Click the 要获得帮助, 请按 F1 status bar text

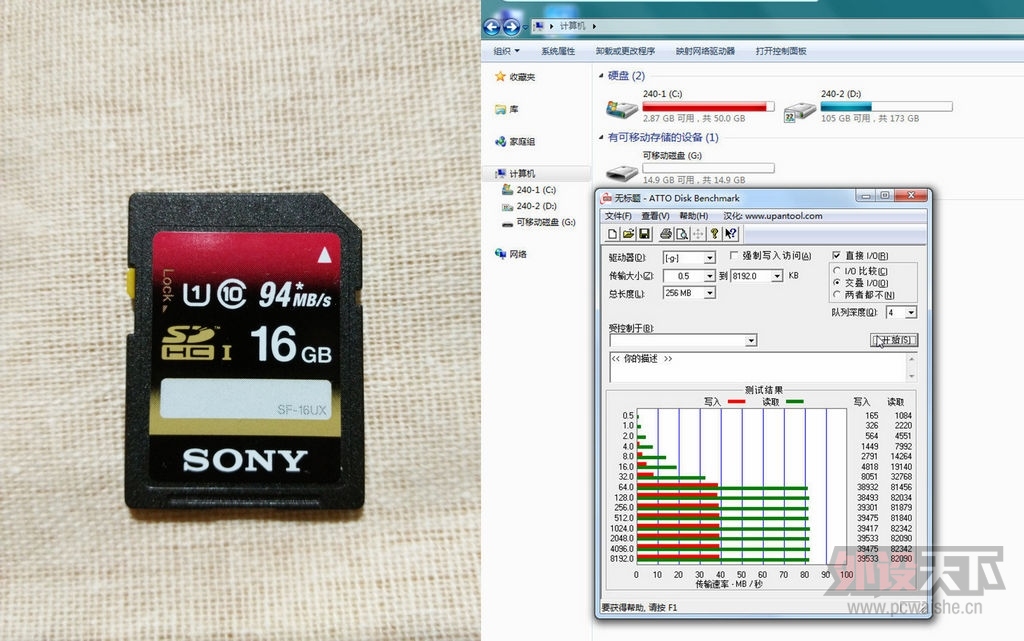[639, 608]
